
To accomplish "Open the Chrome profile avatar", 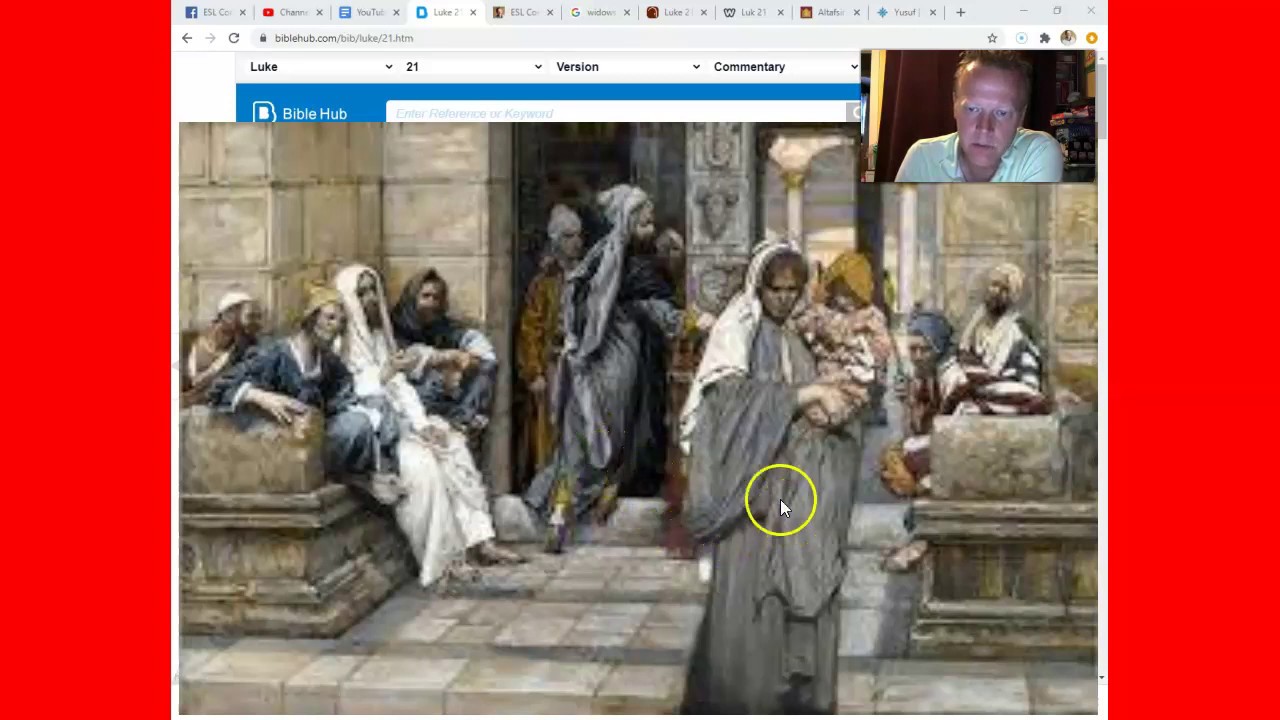I will [1068, 38].
